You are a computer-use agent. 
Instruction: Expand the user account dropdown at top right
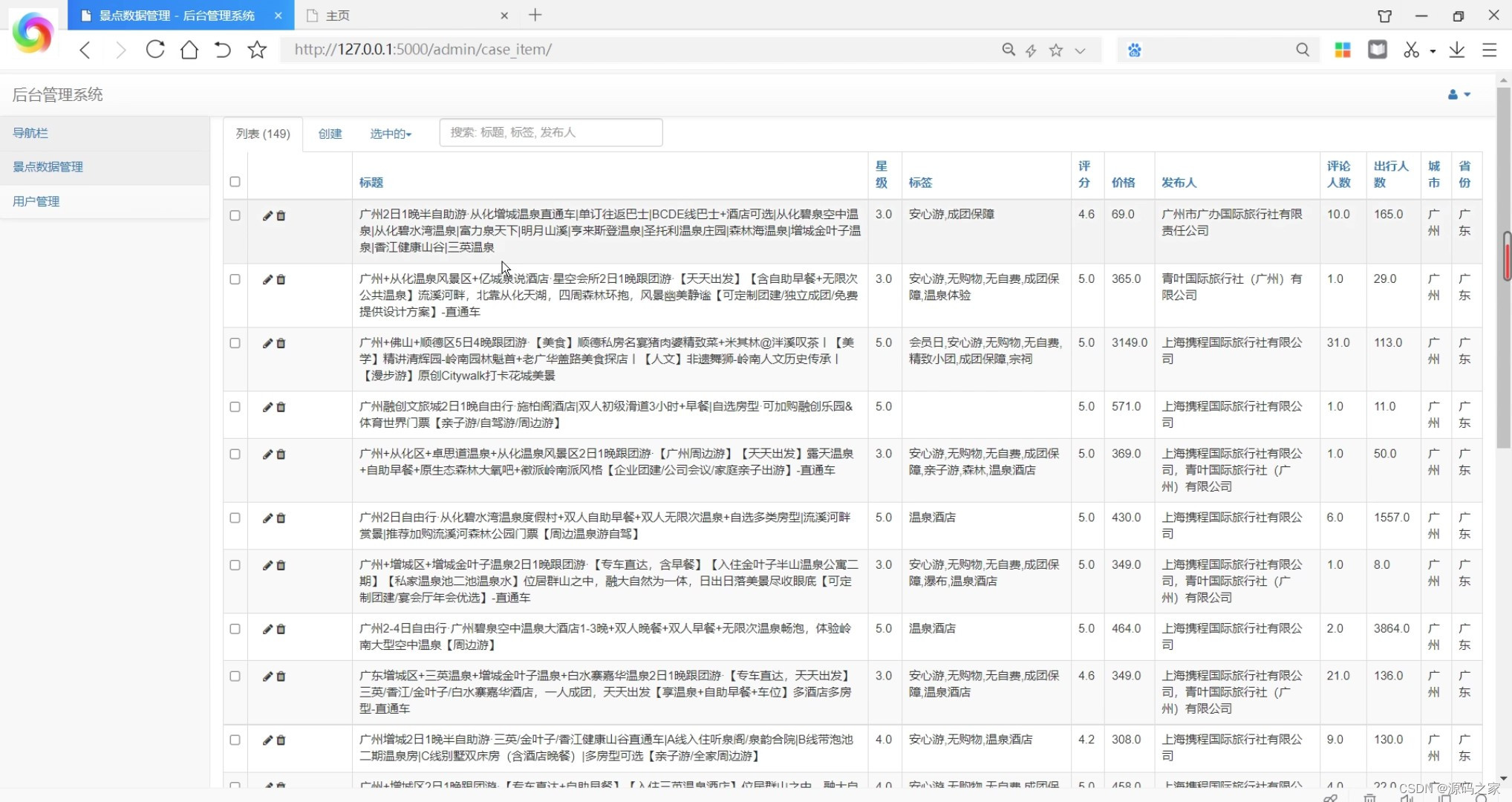click(1459, 94)
